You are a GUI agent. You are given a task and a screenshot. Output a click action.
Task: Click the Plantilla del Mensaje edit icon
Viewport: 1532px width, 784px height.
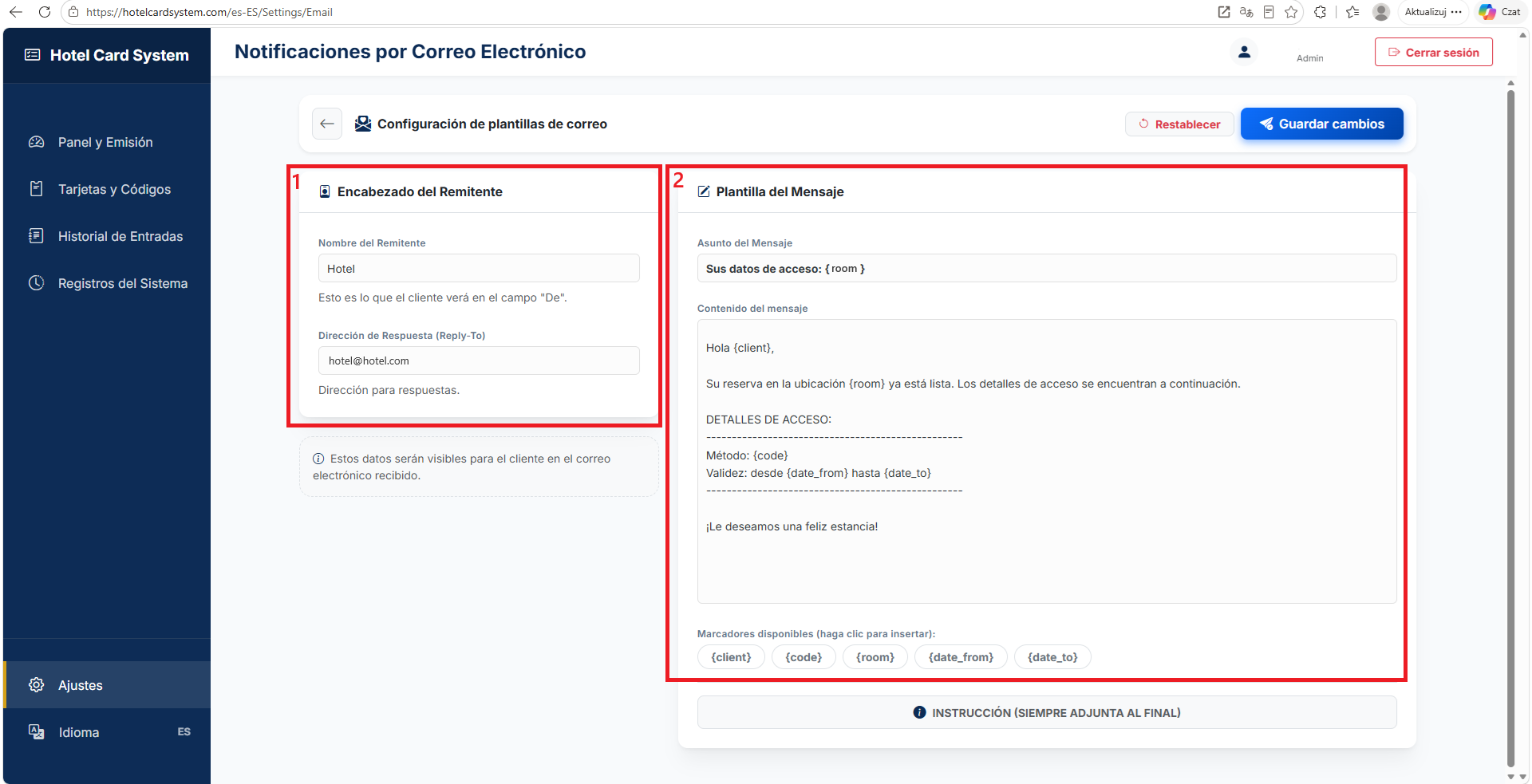pyautogui.click(x=704, y=191)
